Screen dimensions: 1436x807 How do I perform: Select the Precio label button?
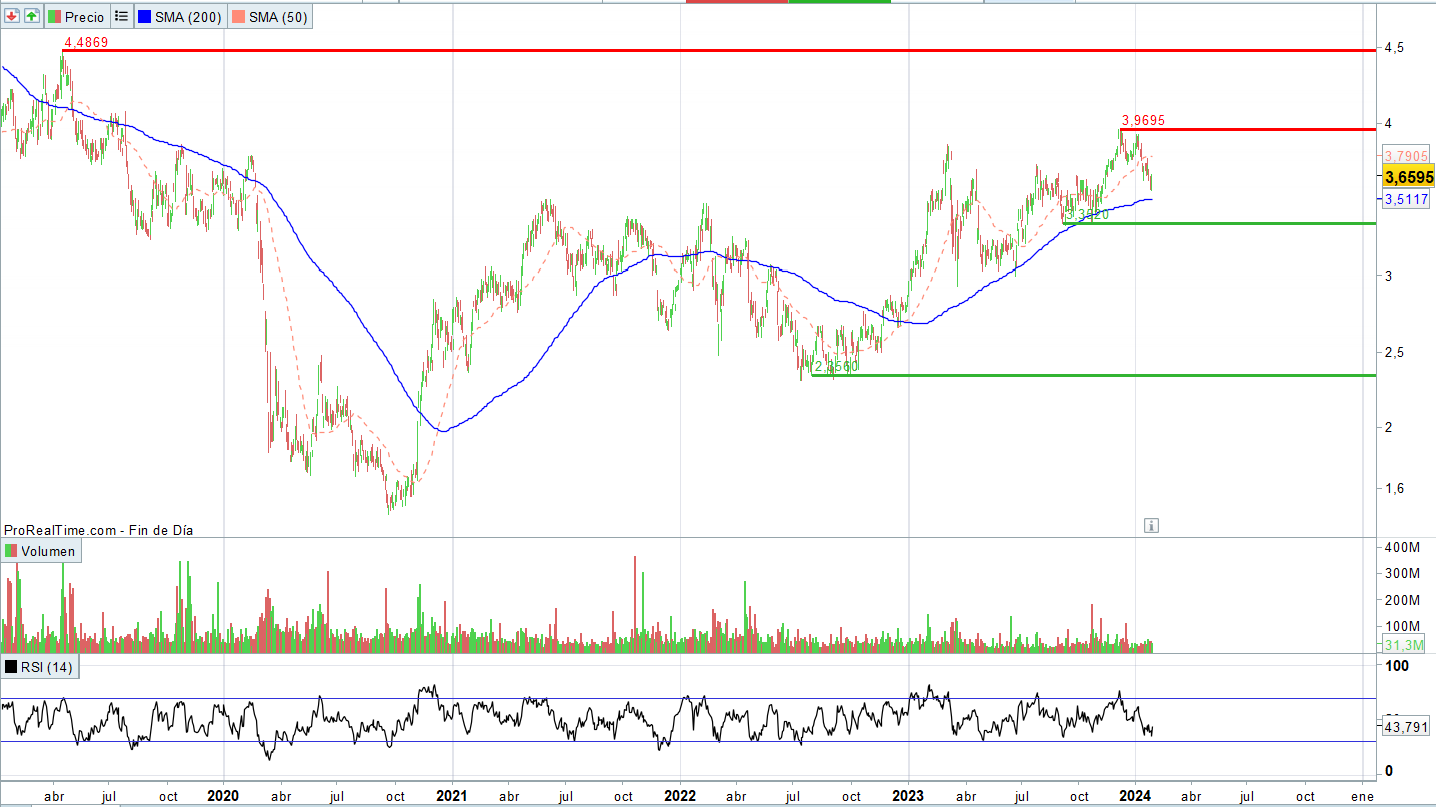point(84,17)
